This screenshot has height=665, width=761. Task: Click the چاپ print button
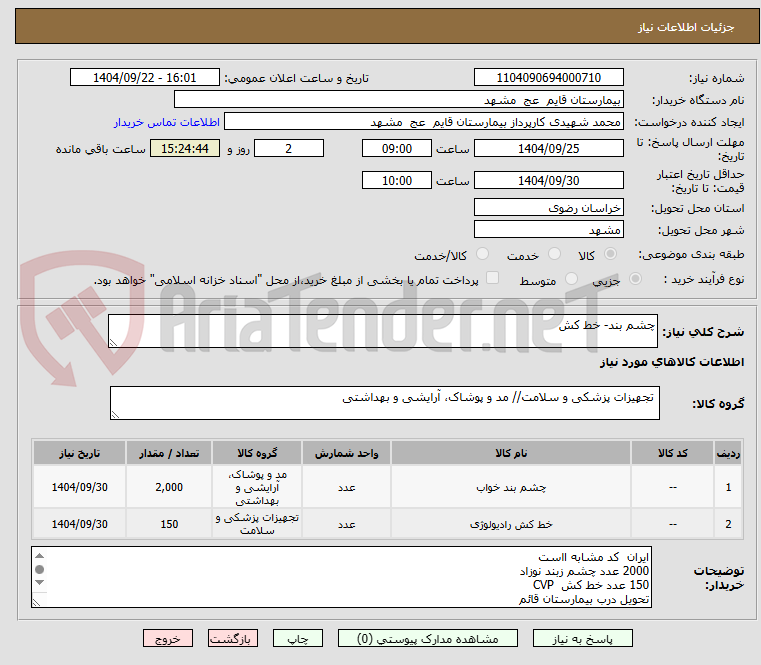(x=298, y=638)
